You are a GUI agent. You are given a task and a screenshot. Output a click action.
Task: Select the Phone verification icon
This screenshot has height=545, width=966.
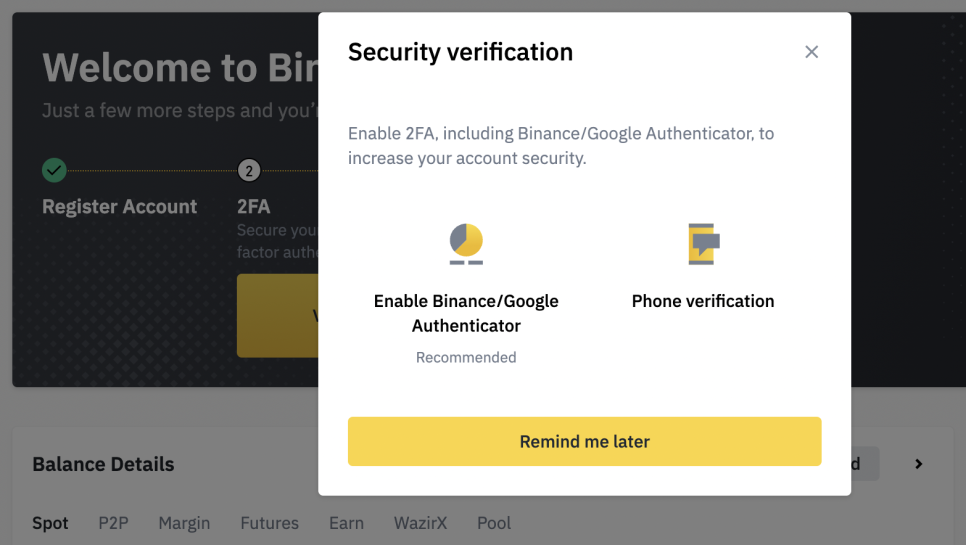click(x=704, y=244)
